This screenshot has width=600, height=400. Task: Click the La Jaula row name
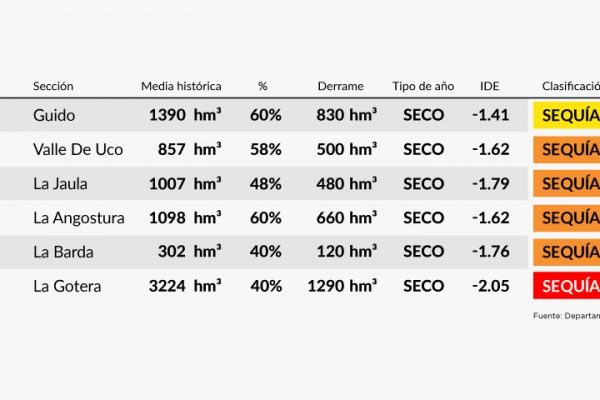[61, 184]
